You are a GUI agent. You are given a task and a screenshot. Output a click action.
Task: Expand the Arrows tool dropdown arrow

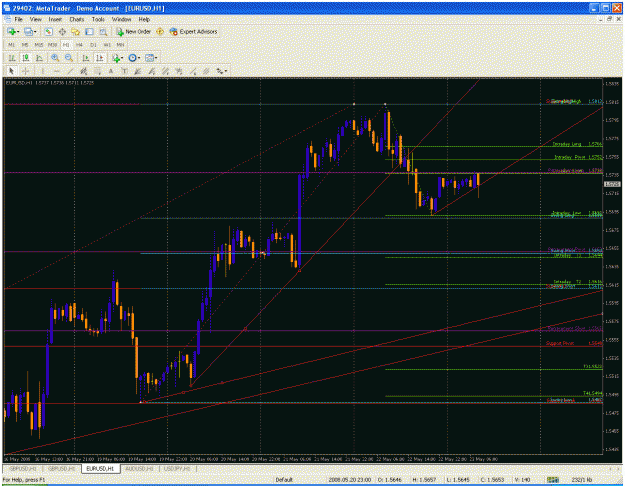tap(226, 71)
